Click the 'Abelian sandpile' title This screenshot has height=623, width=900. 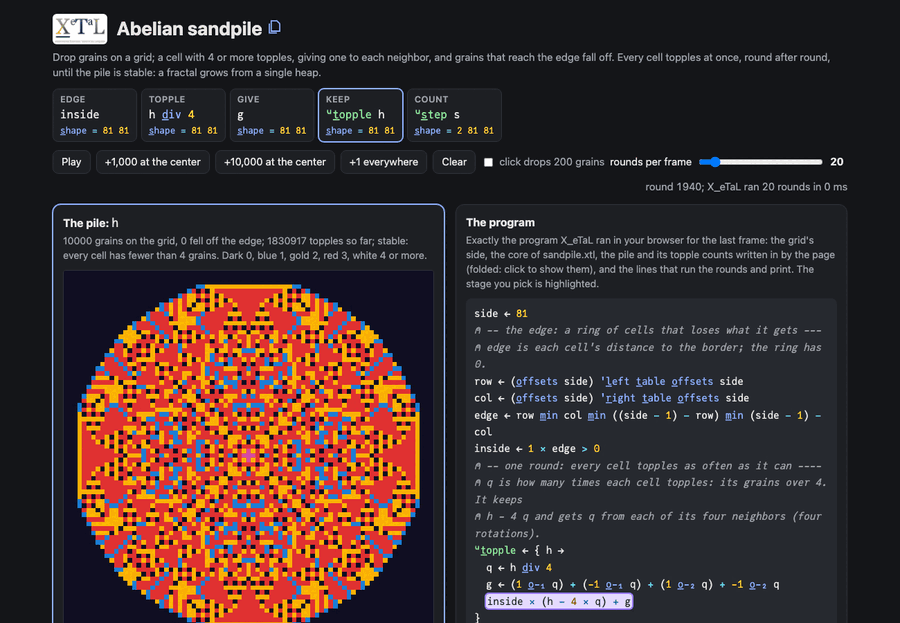189,29
